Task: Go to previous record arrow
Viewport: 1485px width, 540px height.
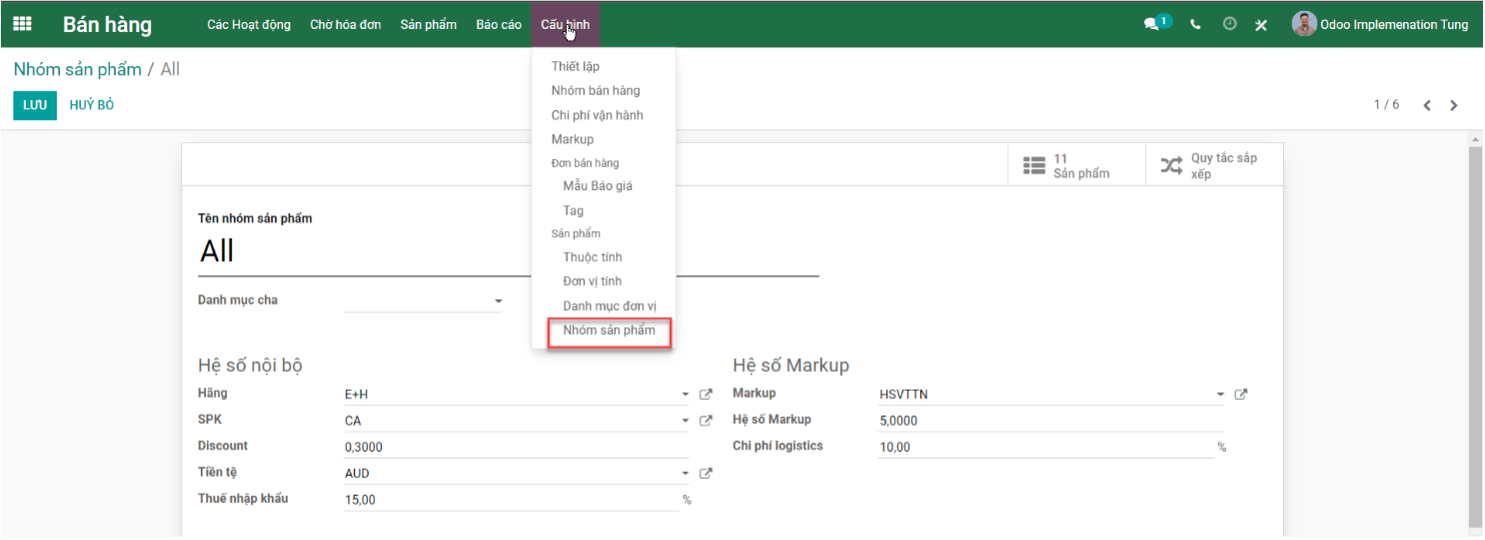Action: pyautogui.click(x=1427, y=105)
